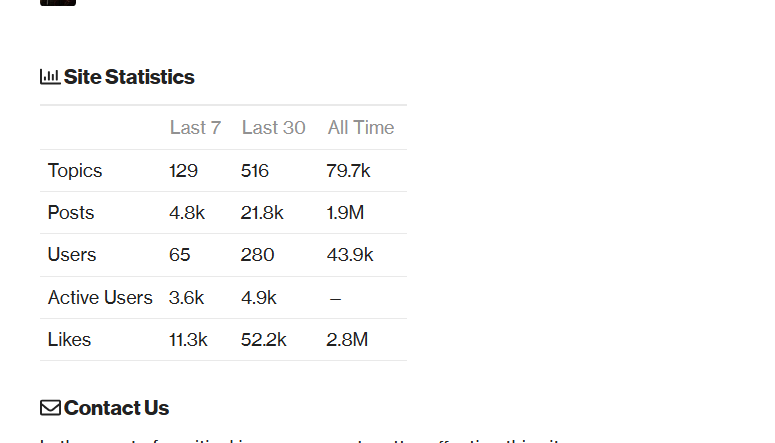Click the Users row label

pyautogui.click(x=72, y=255)
